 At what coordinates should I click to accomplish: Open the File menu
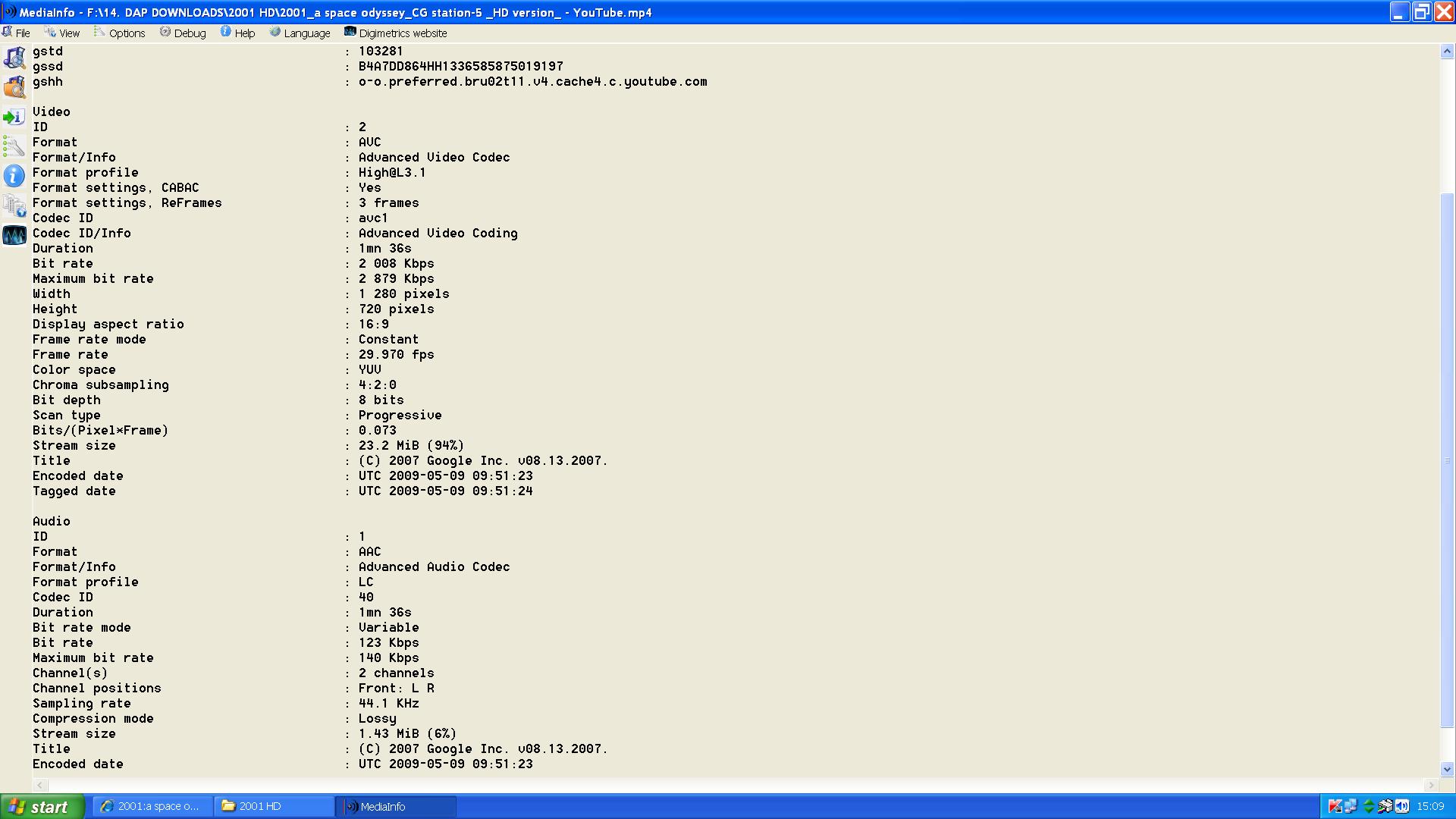coord(17,33)
